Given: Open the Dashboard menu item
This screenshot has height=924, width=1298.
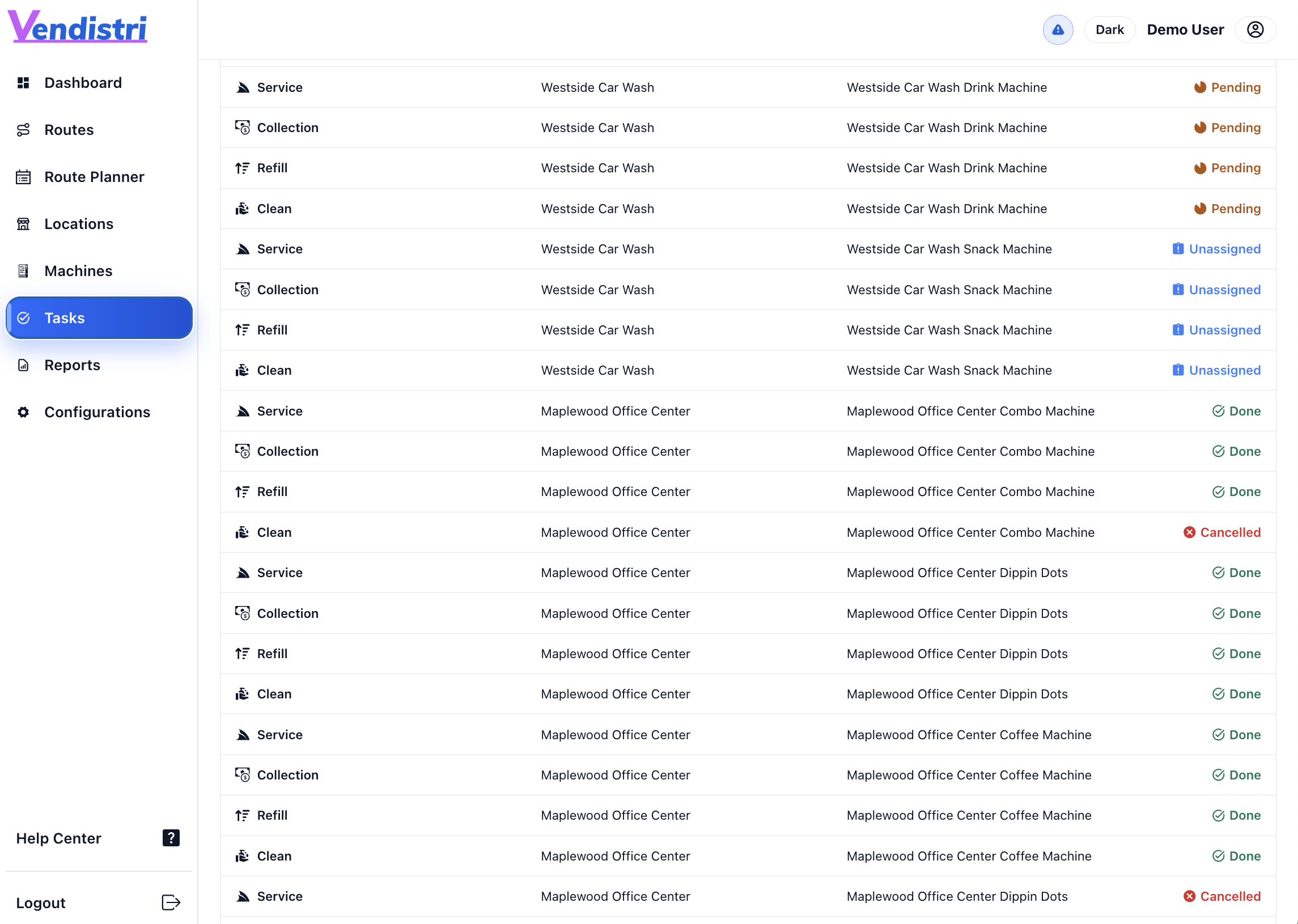Looking at the screenshot, I should 83,83.
